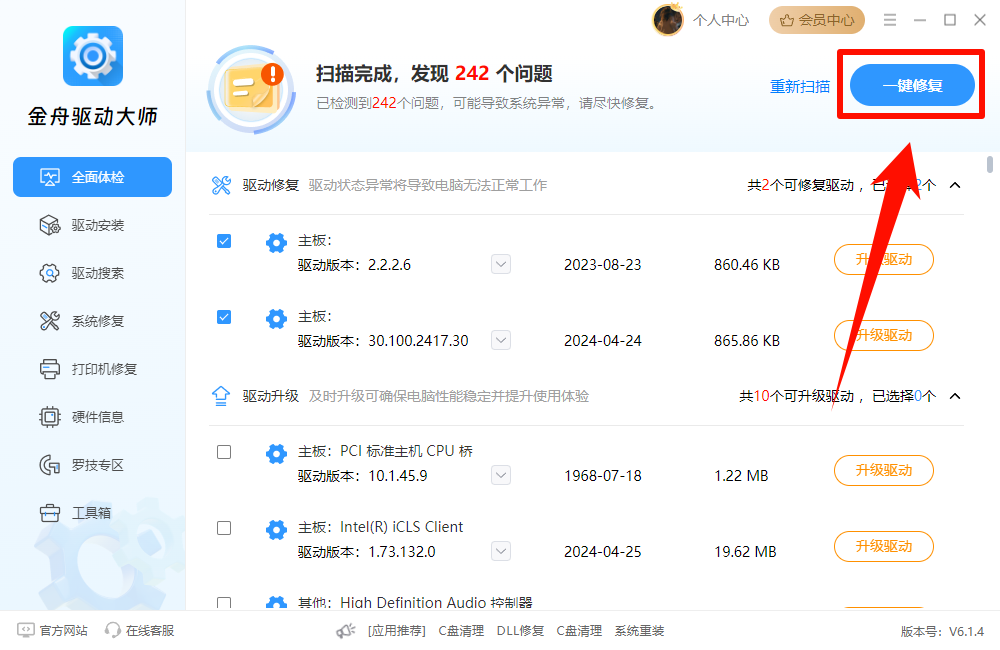Click the 一键修复 button
1000x650 pixels.
tap(912, 85)
